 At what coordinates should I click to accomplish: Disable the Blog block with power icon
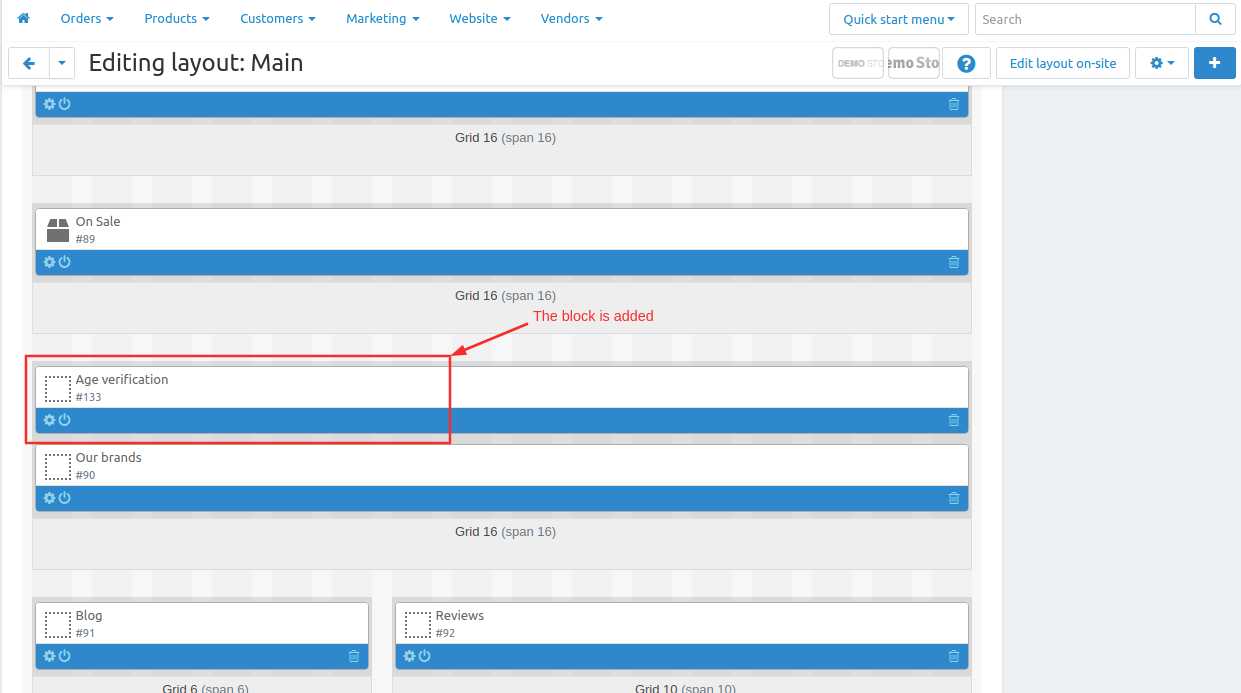[65, 656]
